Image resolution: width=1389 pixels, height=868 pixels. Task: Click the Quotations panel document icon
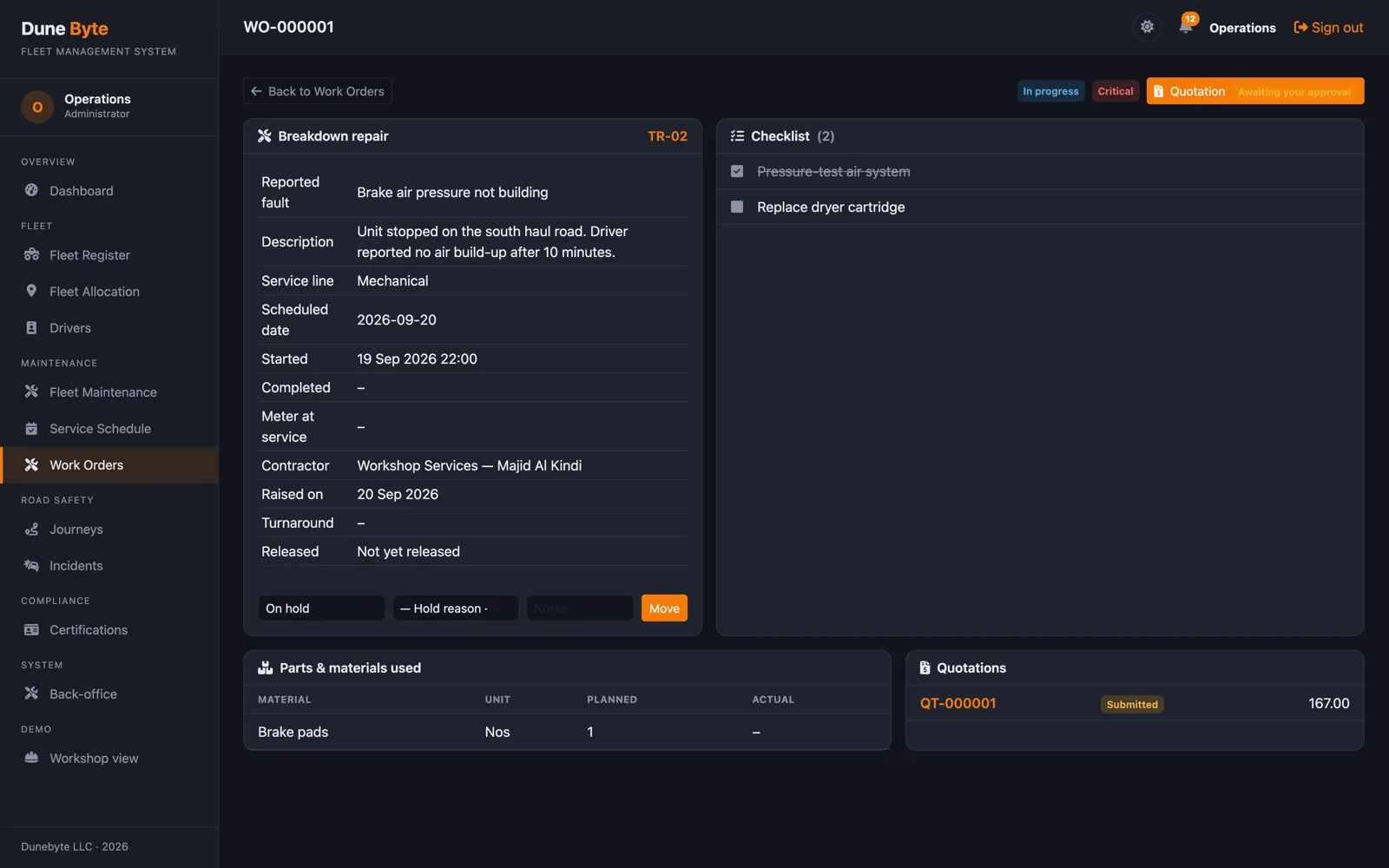925,667
